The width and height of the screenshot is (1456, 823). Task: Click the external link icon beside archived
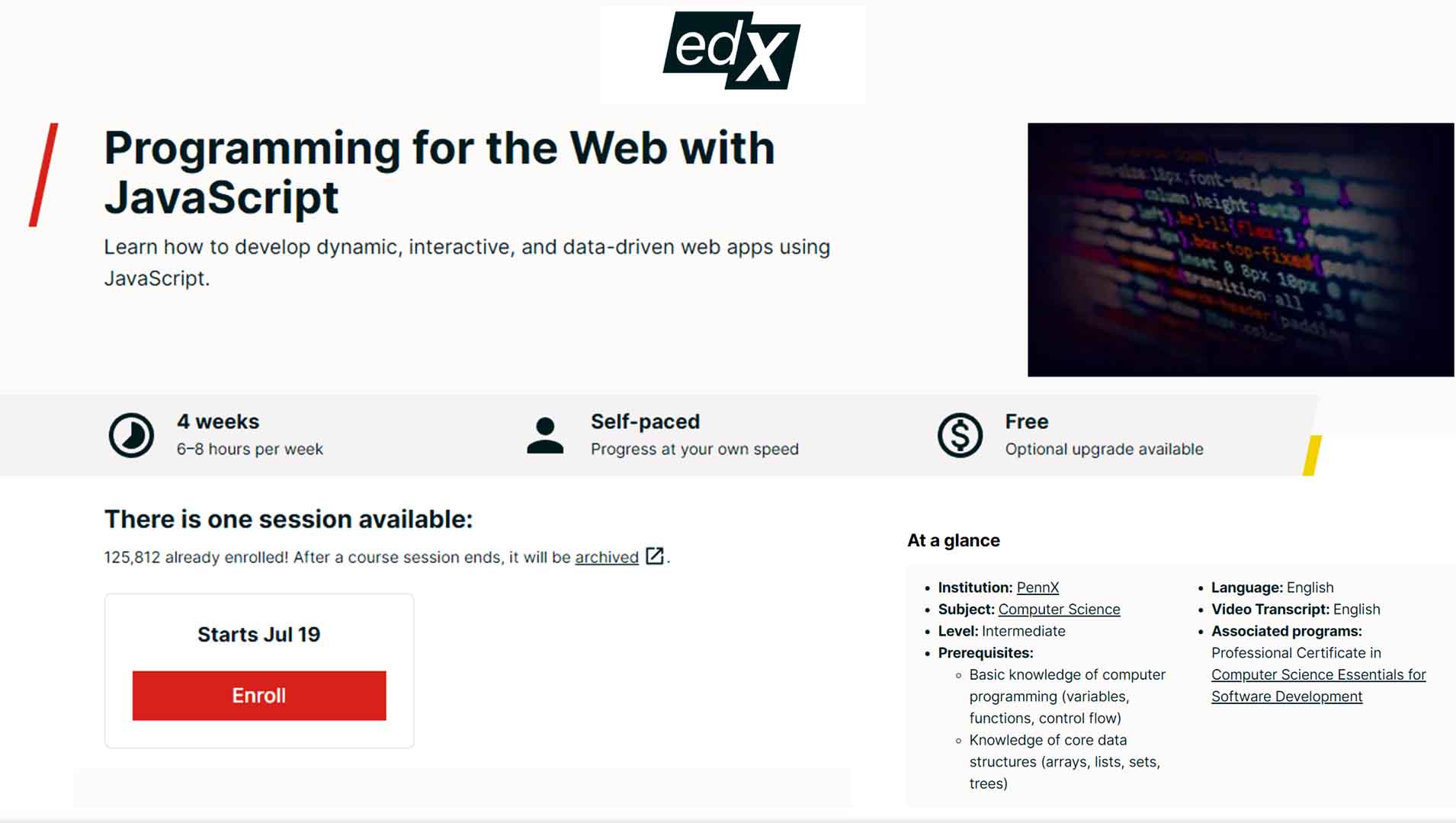(x=655, y=556)
